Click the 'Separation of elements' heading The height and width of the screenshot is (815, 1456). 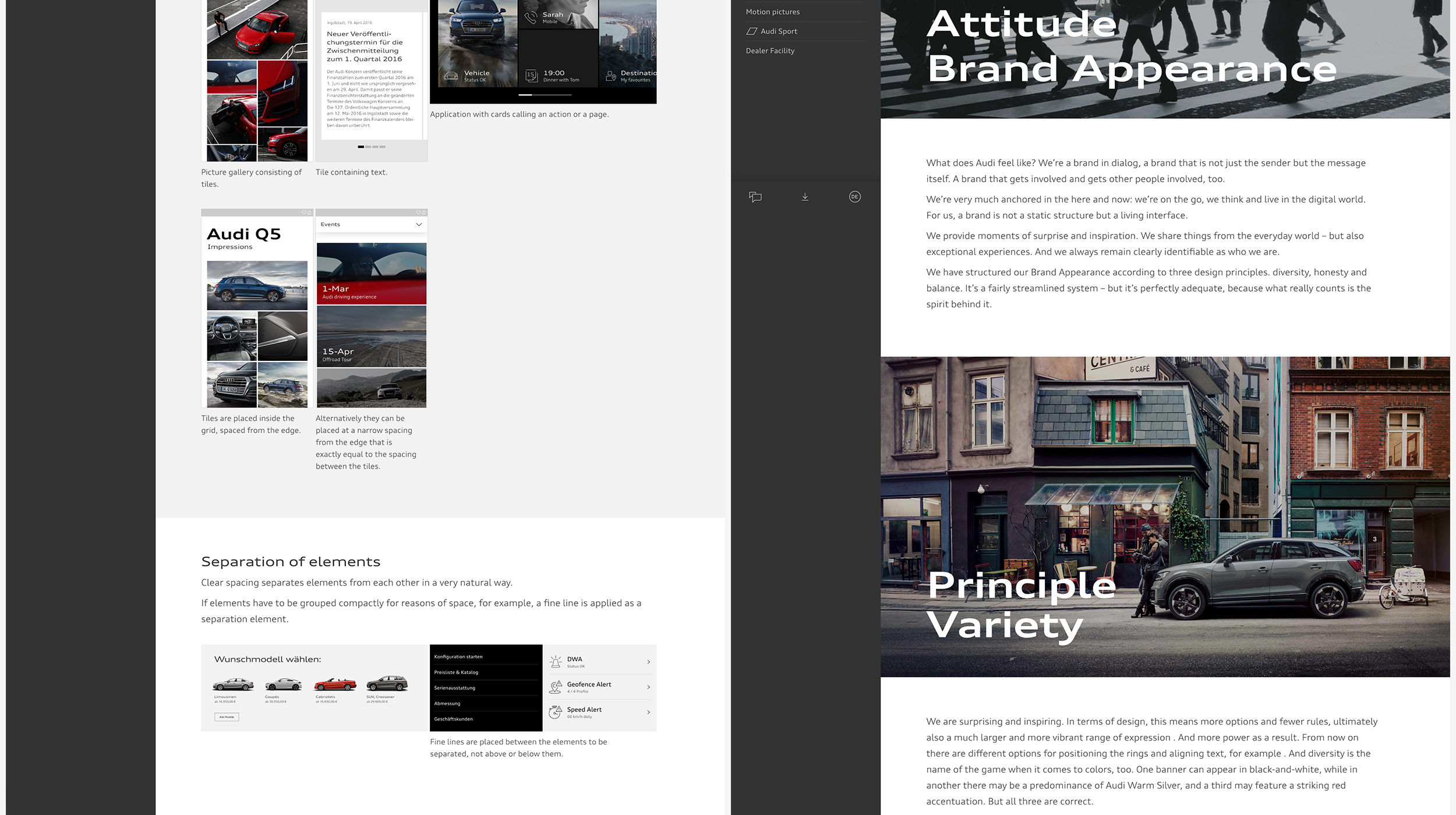click(x=291, y=562)
